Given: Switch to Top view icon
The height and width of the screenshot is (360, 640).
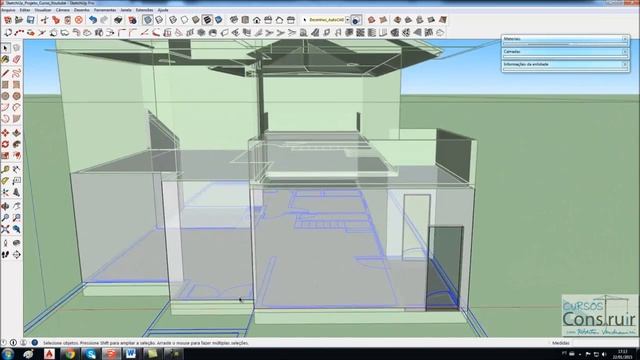Looking at the screenshot, I should pyautogui.click(x=245, y=20).
